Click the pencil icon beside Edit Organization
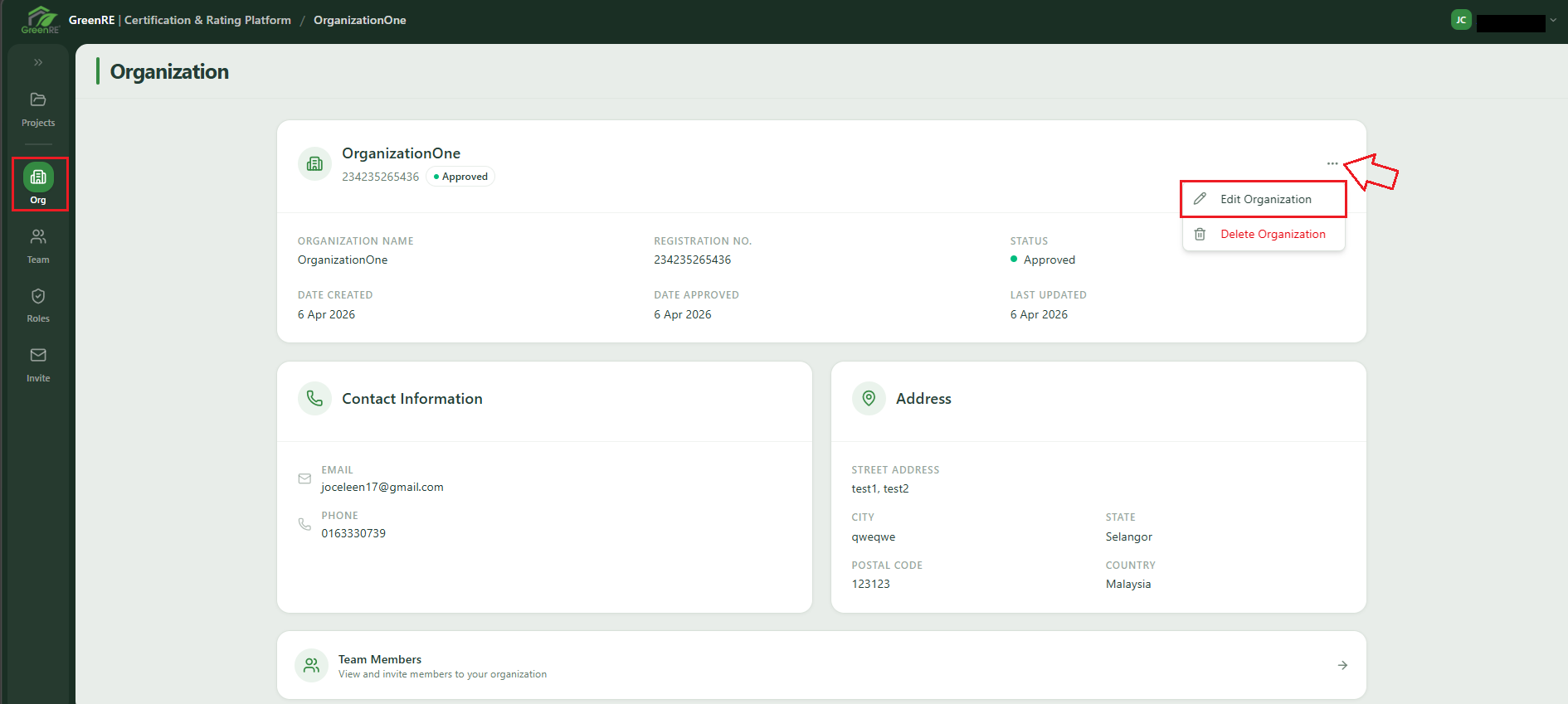 tap(1200, 199)
